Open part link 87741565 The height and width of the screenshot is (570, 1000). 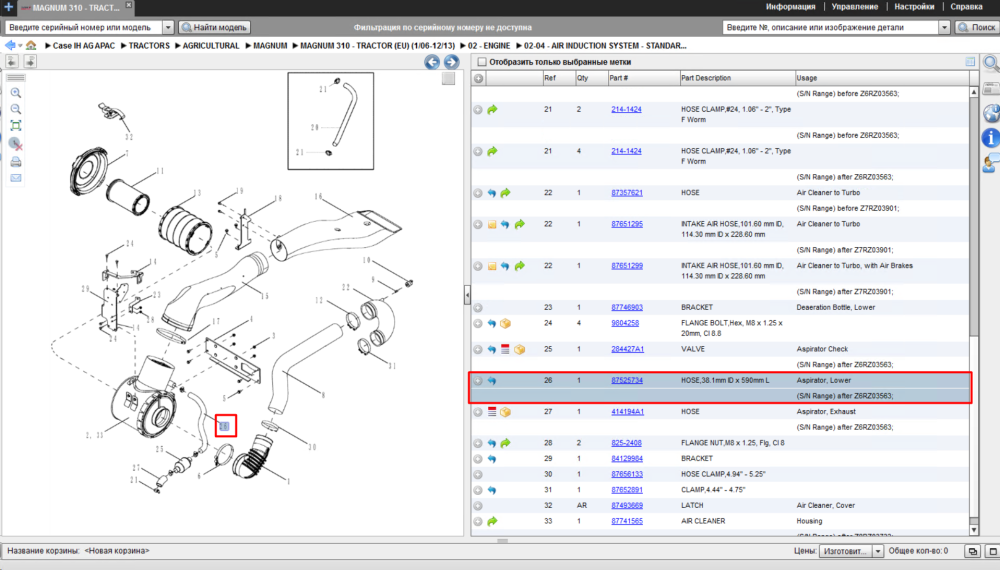click(x=626, y=522)
